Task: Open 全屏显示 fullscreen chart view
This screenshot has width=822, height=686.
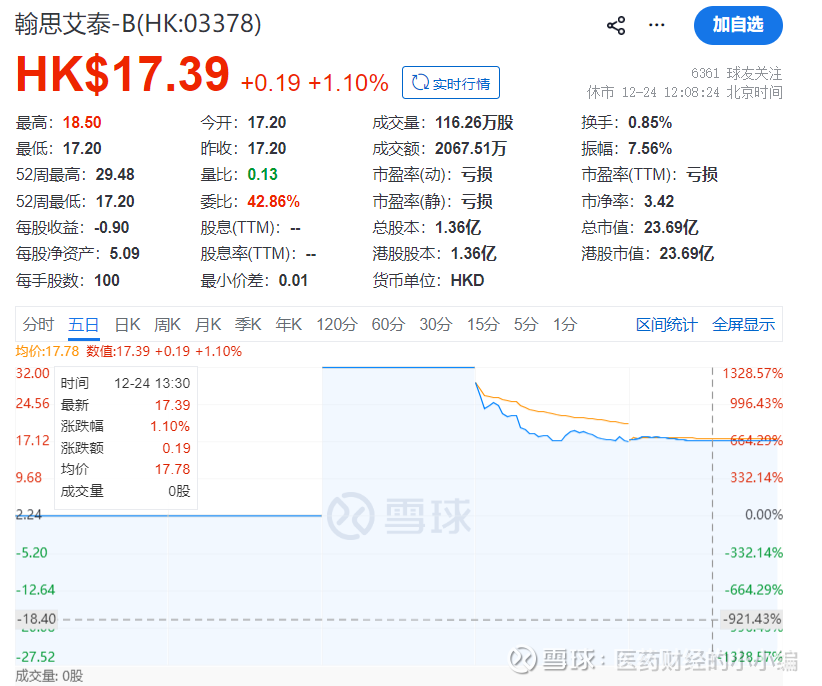Action: tap(743, 324)
